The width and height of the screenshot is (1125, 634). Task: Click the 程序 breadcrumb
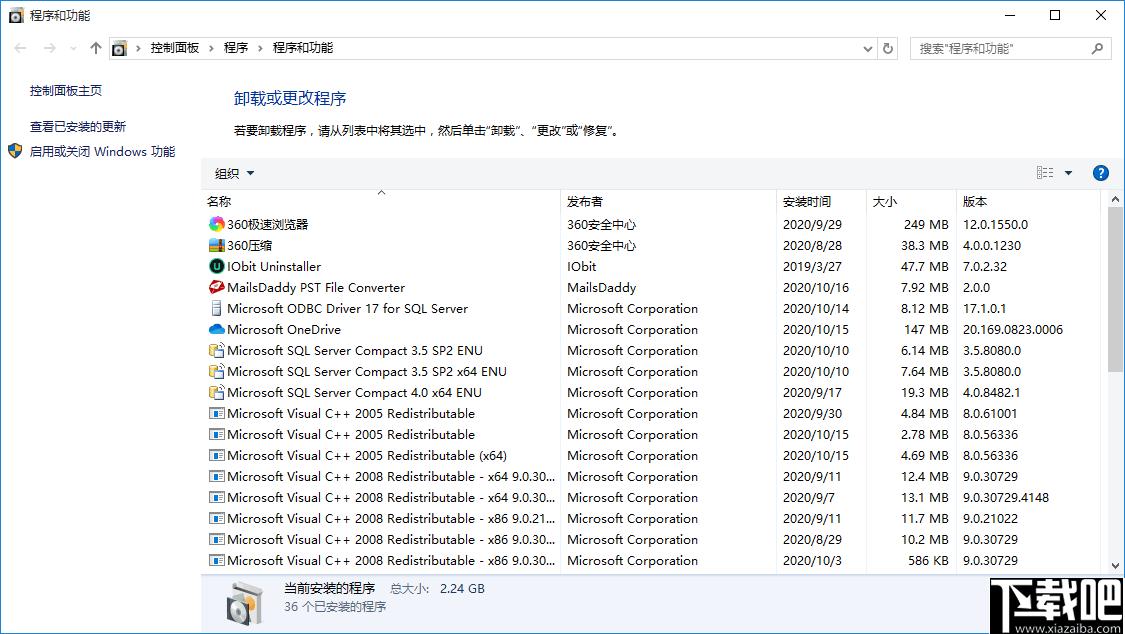click(235, 48)
